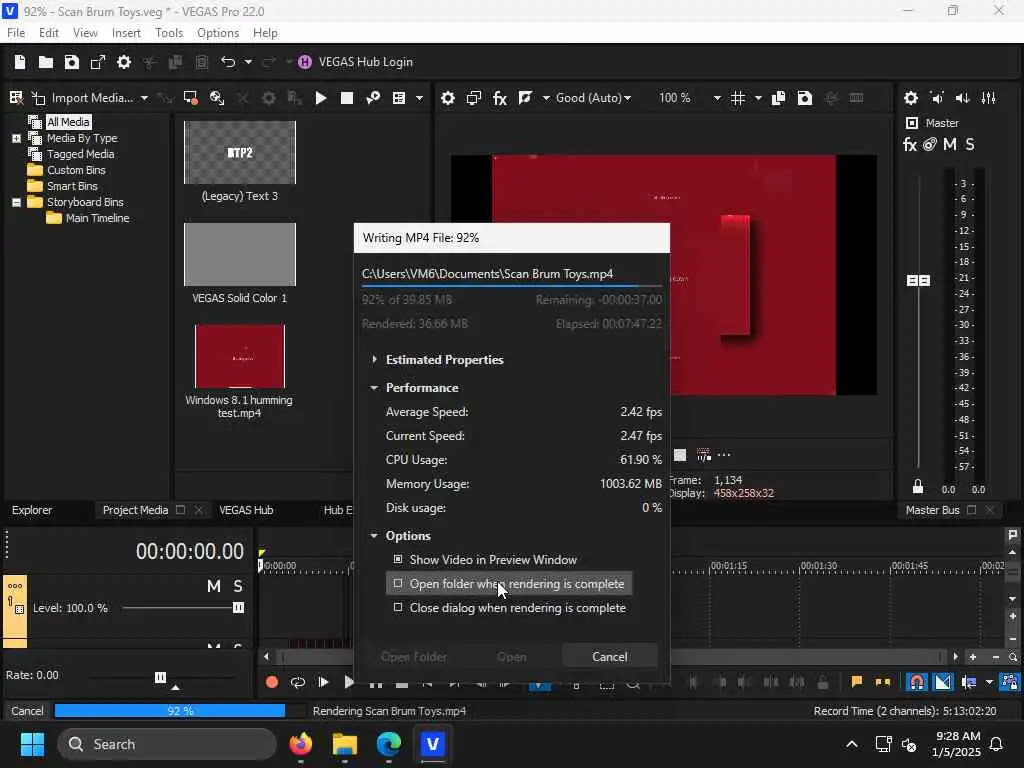Click the Open project folder icon
This screenshot has height=768, width=1024.
(x=46, y=62)
